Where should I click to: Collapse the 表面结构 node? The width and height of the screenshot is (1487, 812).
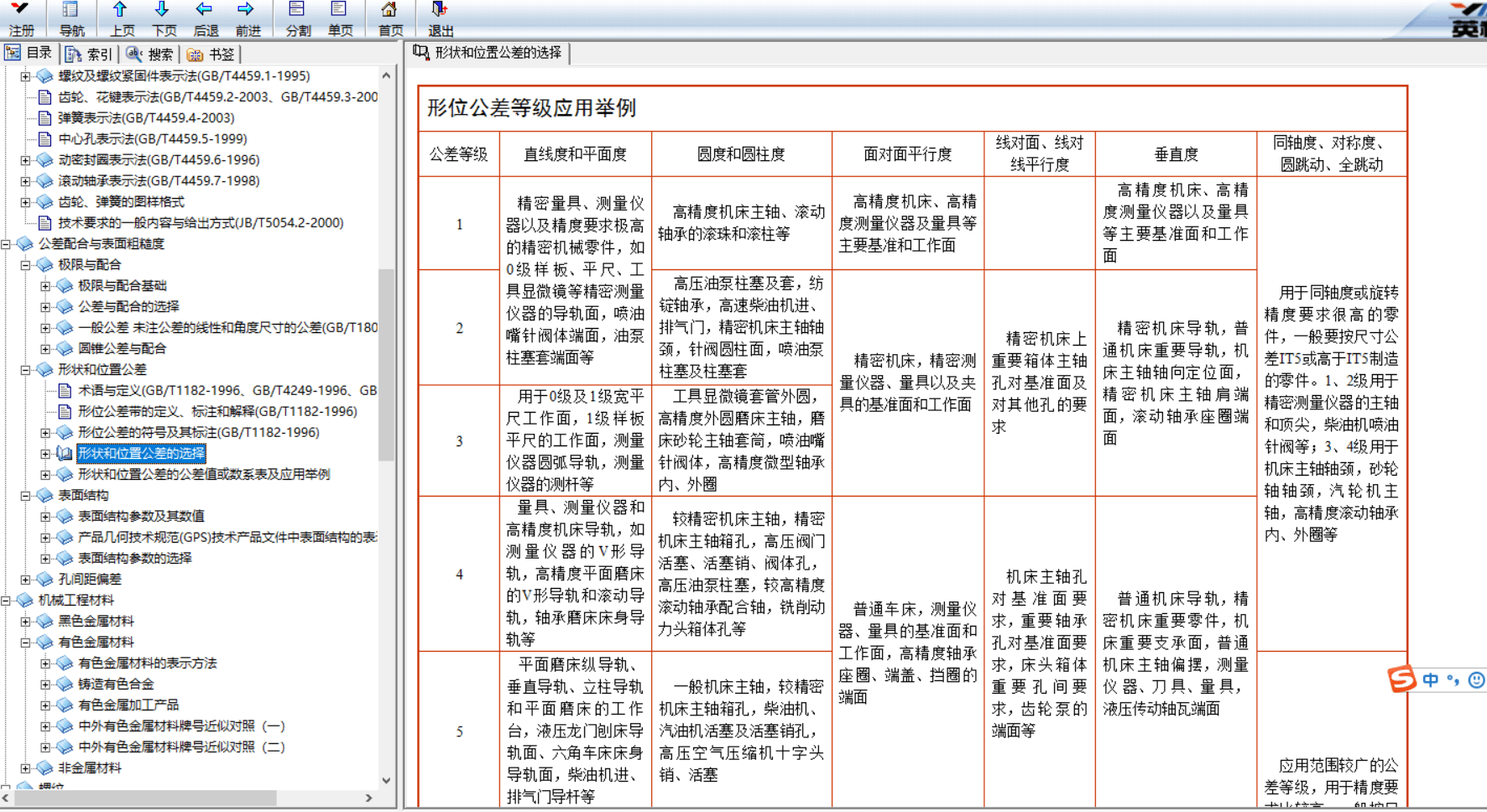pyautogui.click(x=25, y=496)
